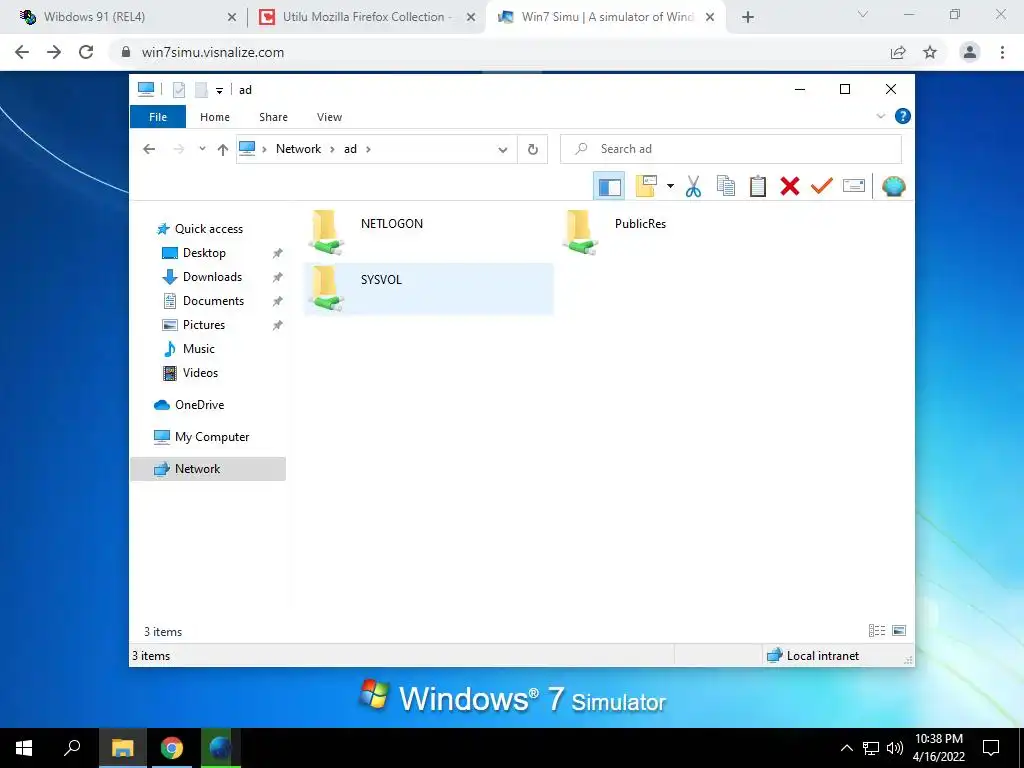Open the notification center icon
This screenshot has width=1024, height=768.
[991, 748]
